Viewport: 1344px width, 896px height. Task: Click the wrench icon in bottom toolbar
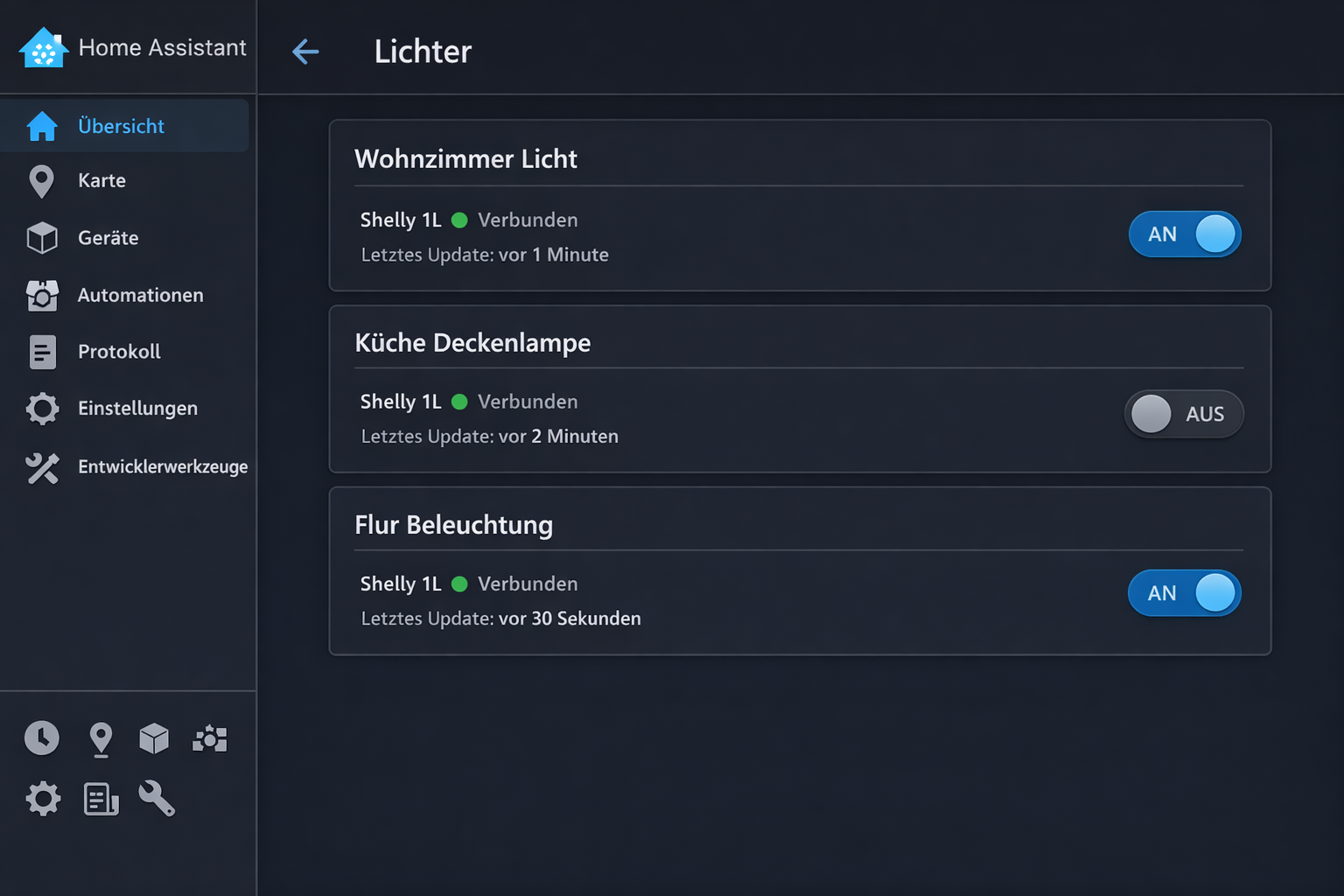click(x=156, y=798)
